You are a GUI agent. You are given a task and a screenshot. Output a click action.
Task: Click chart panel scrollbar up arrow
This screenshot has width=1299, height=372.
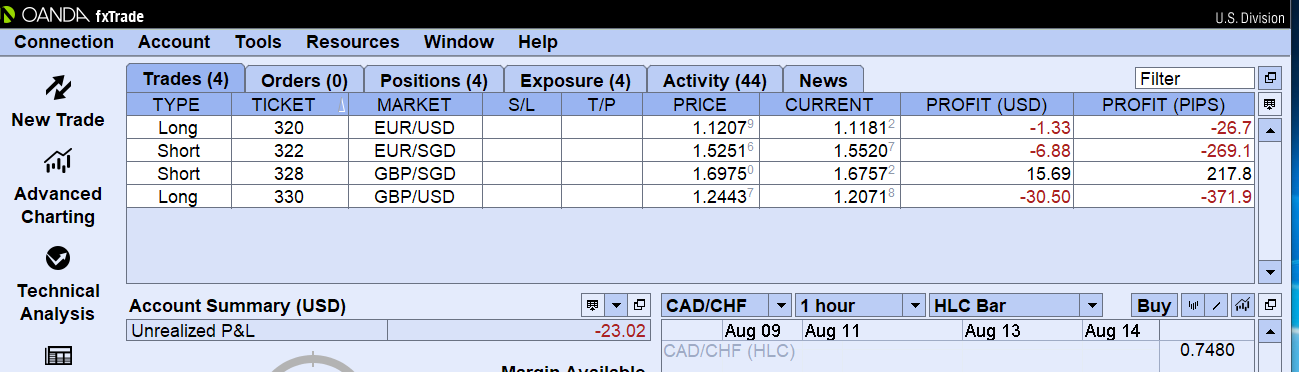(x=1270, y=331)
